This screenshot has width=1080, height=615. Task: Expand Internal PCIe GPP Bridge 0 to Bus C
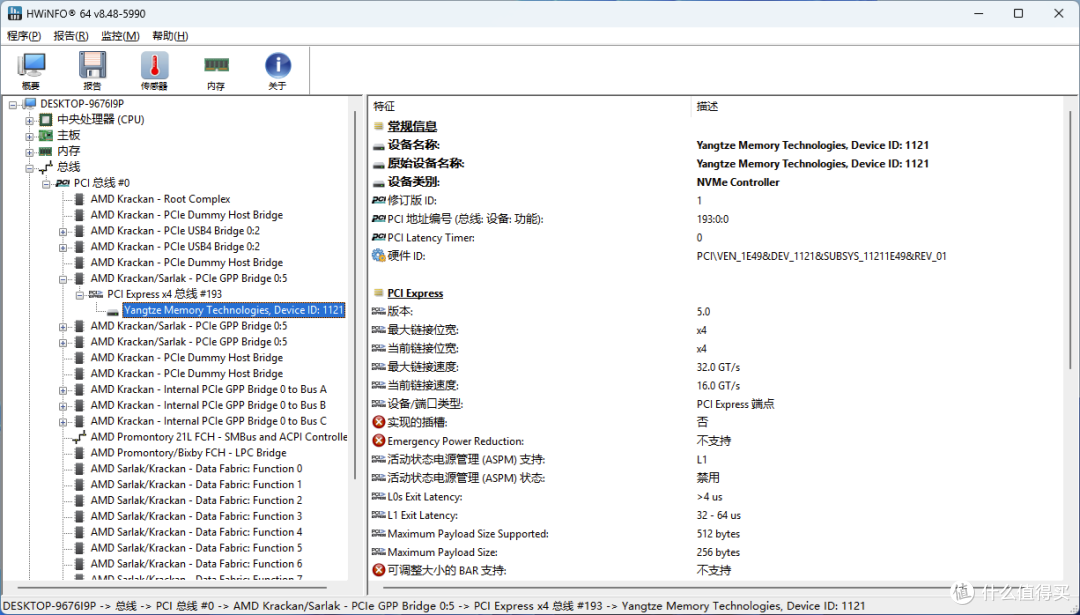[63, 421]
